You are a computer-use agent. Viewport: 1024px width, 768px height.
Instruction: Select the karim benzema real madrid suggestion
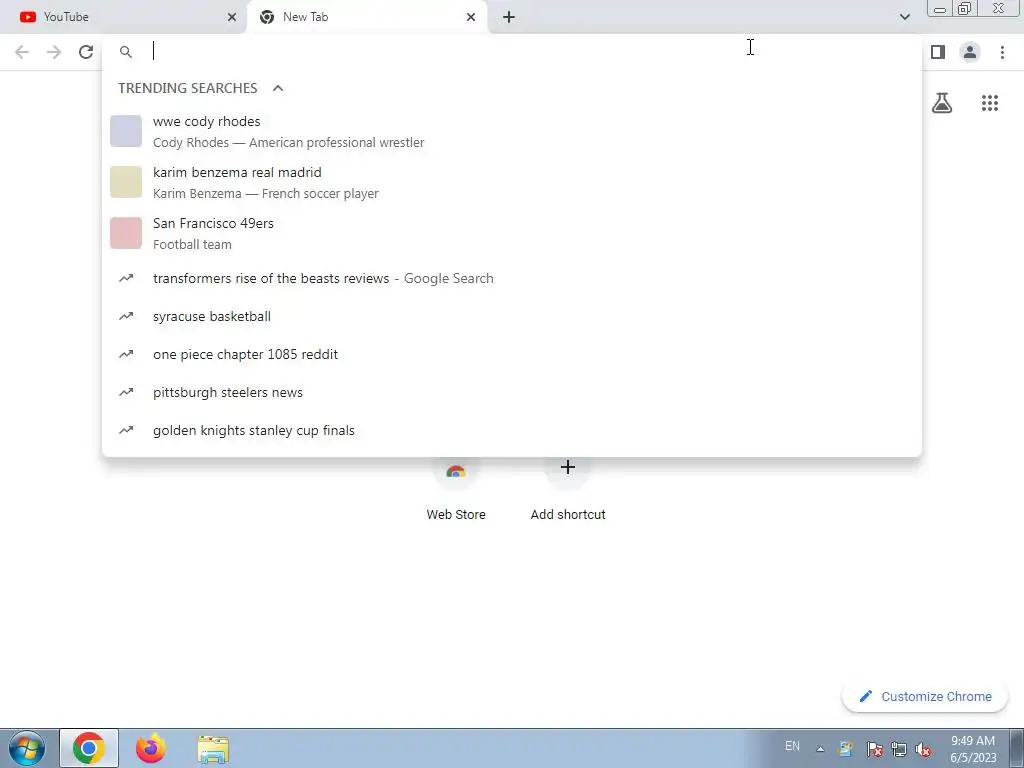512,182
